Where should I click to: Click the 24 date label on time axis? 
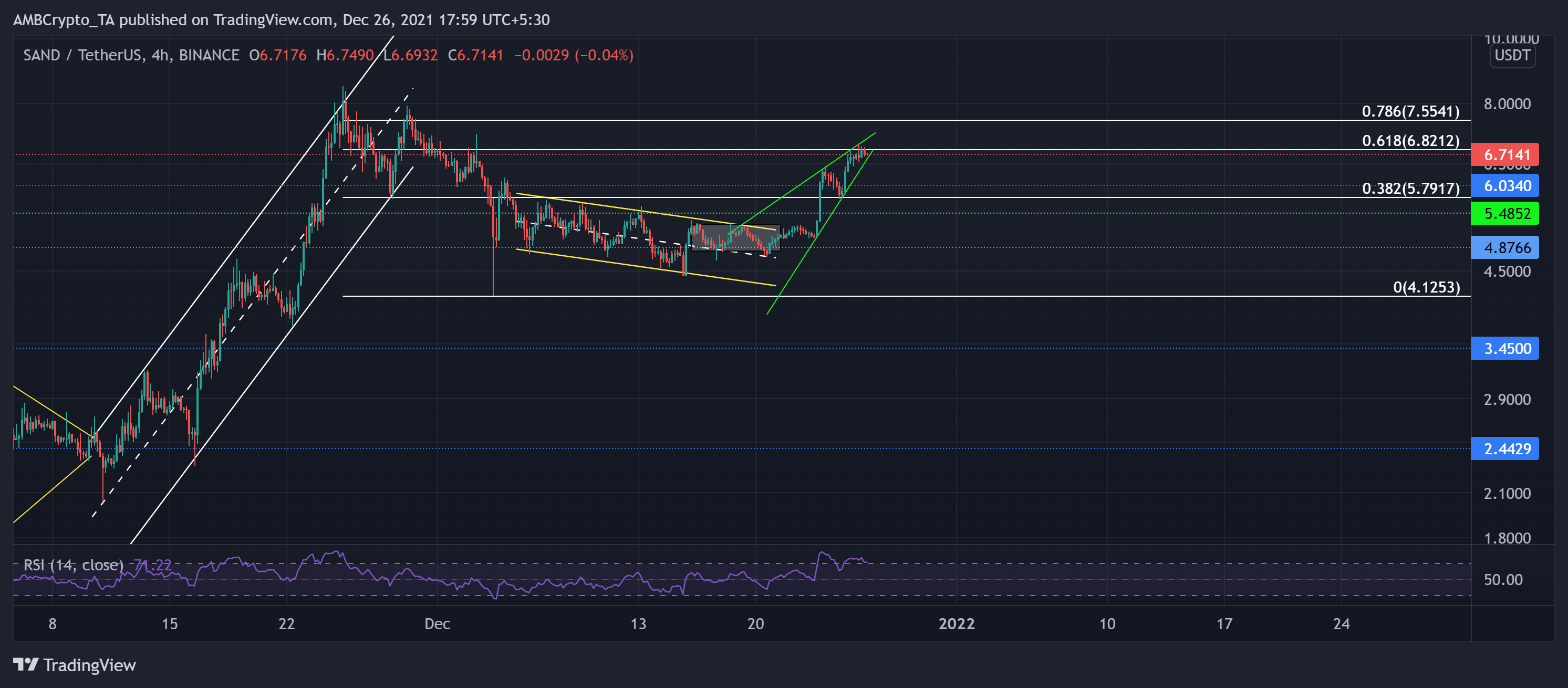click(x=1341, y=623)
